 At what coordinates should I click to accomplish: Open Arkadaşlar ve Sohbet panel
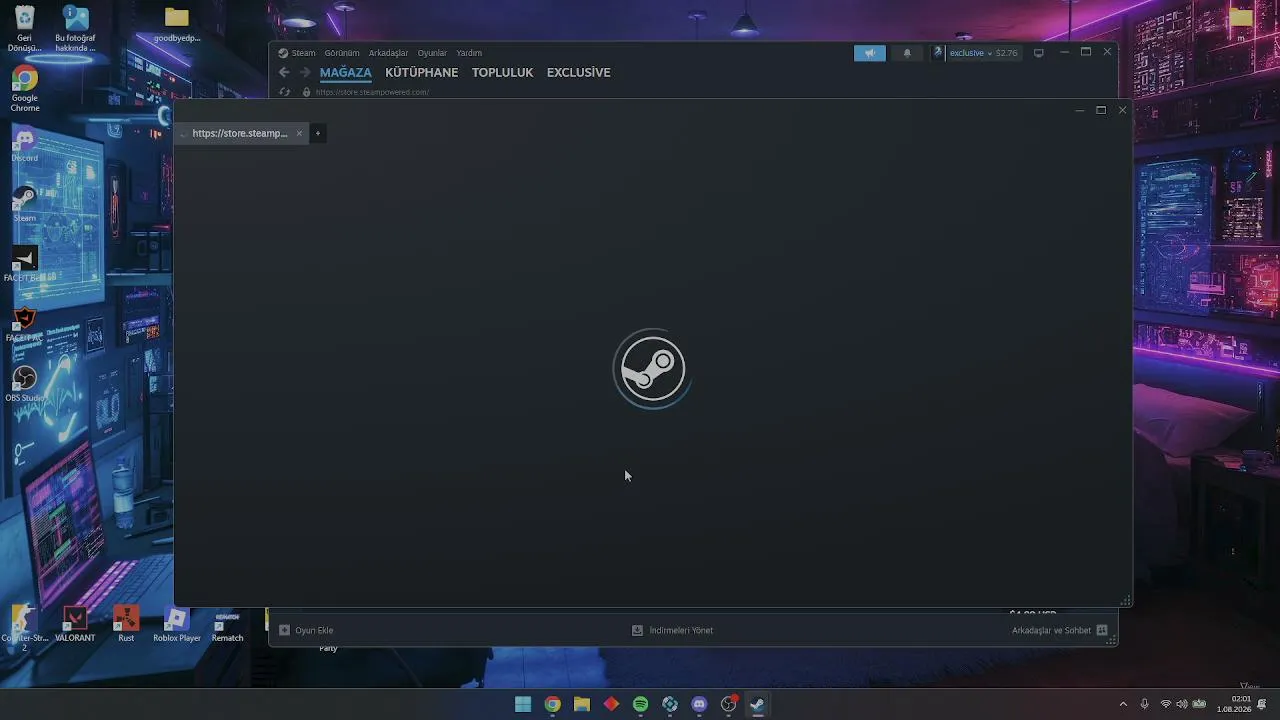click(1059, 630)
